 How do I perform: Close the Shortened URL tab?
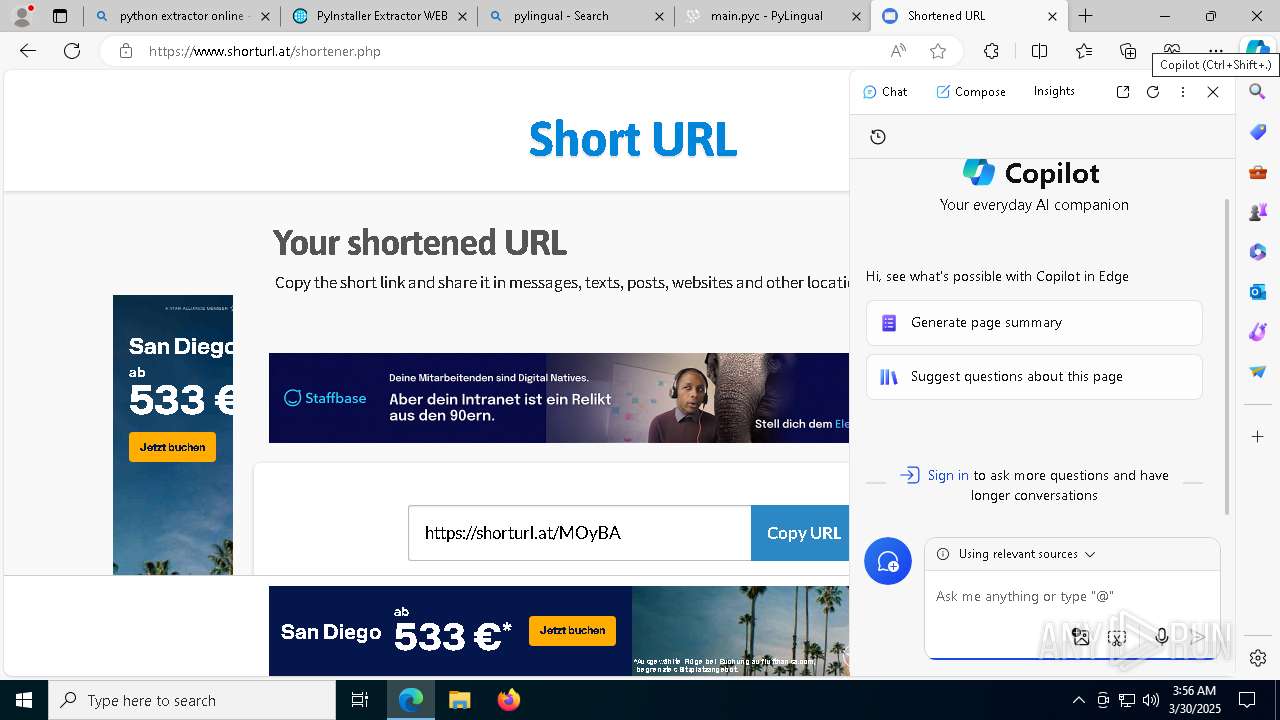coord(1052,16)
